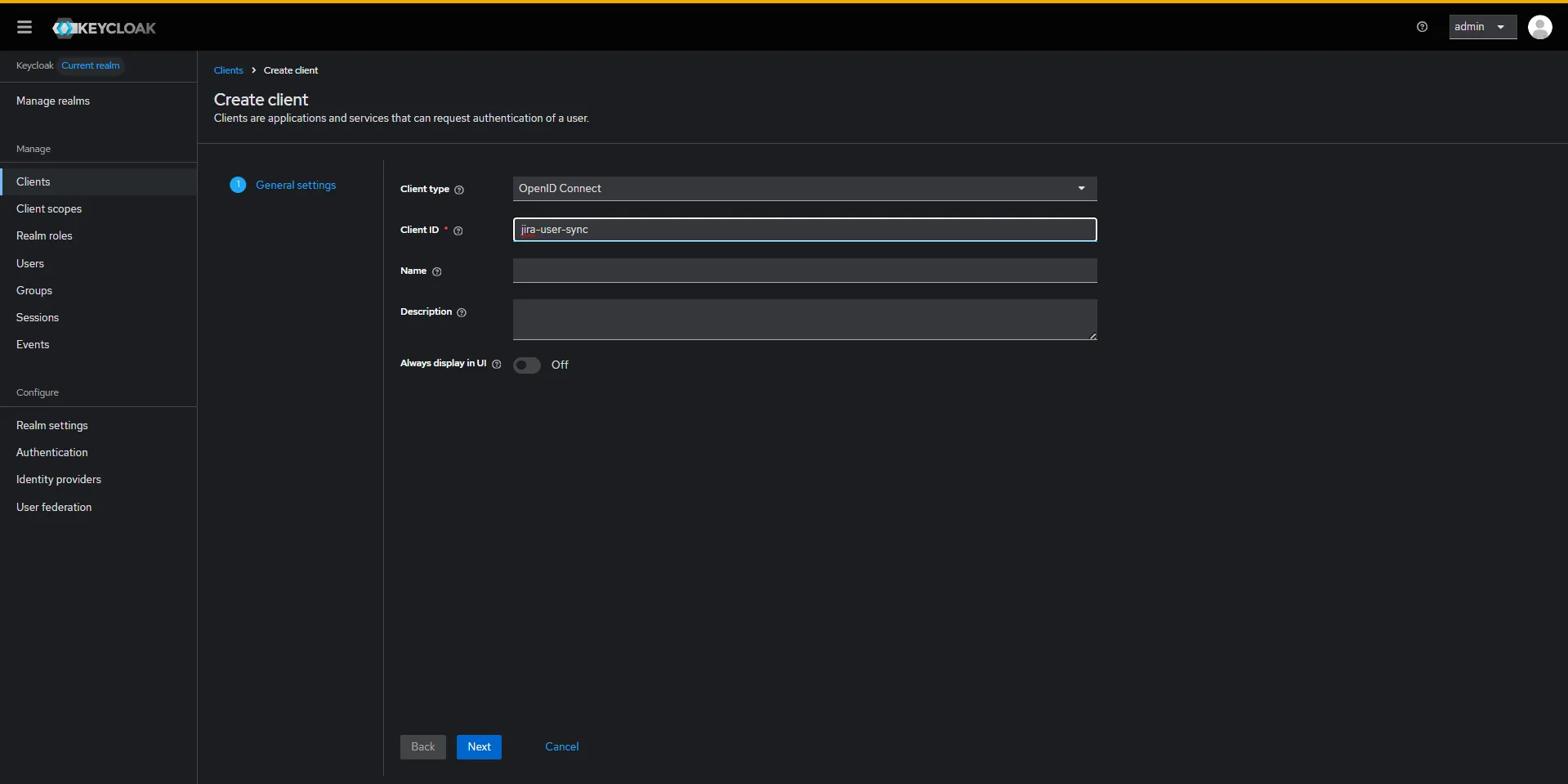The width and height of the screenshot is (1568, 784).
Task: Click the Keycloak realm name text
Action: (34, 65)
